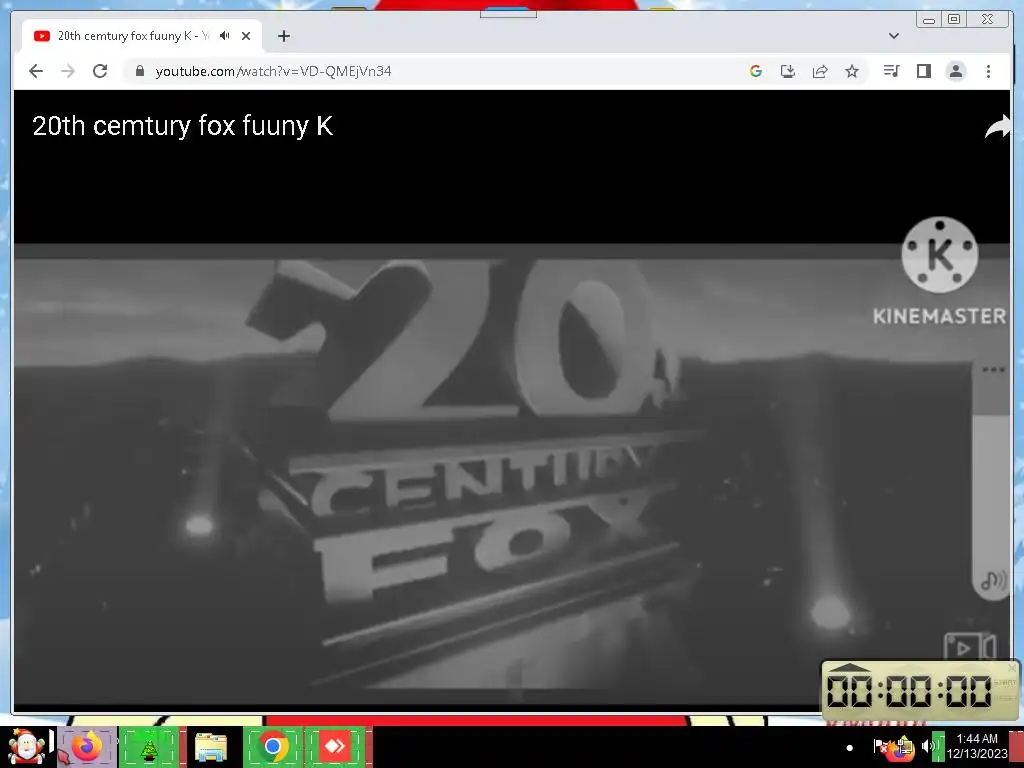Open Chrome profile avatar menu
Screen dimensions: 1024x768
[x=955, y=71]
